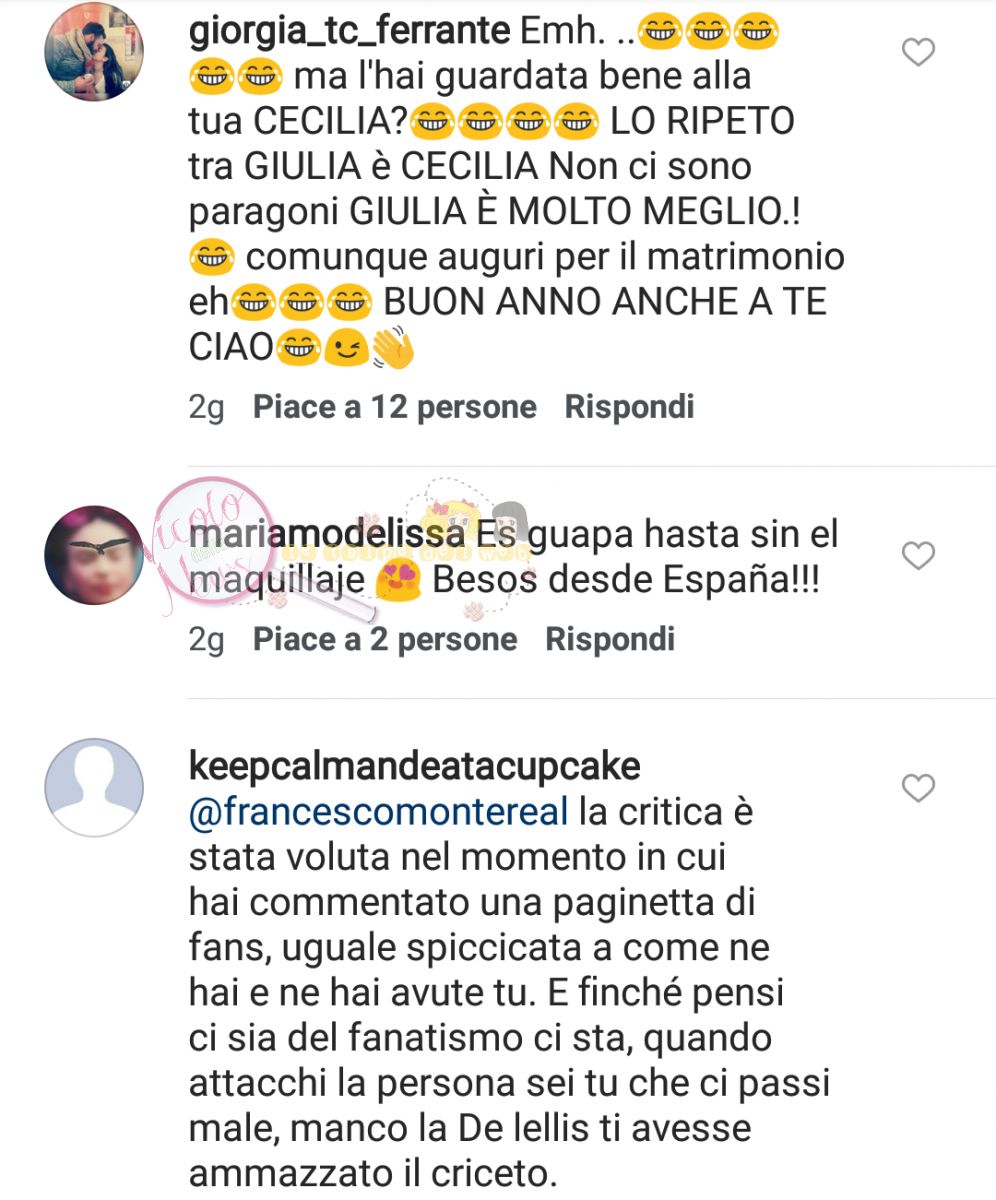Open mariamodelissa username link
The height and width of the screenshot is (1200, 996).
(327, 536)
